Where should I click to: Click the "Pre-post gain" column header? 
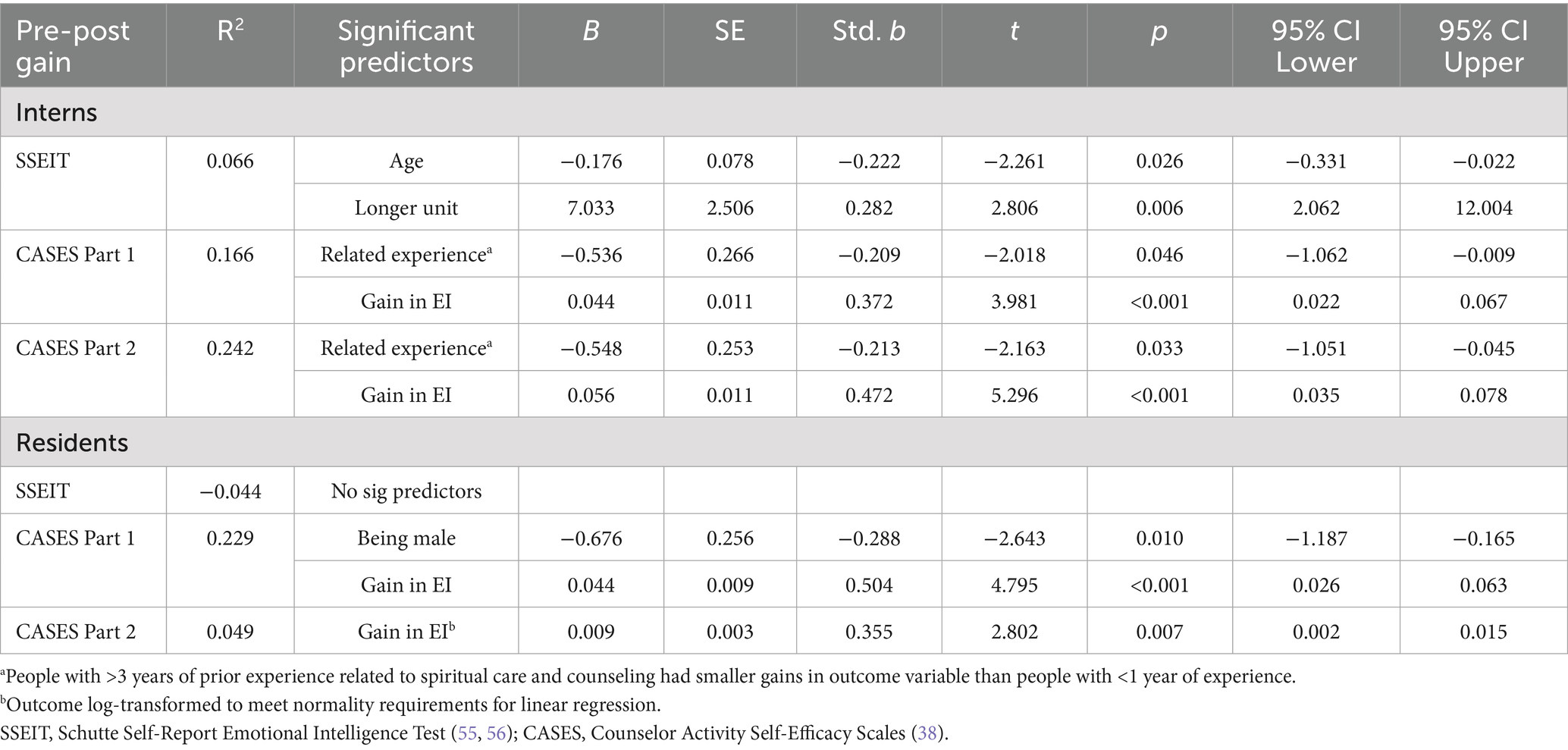74,46
